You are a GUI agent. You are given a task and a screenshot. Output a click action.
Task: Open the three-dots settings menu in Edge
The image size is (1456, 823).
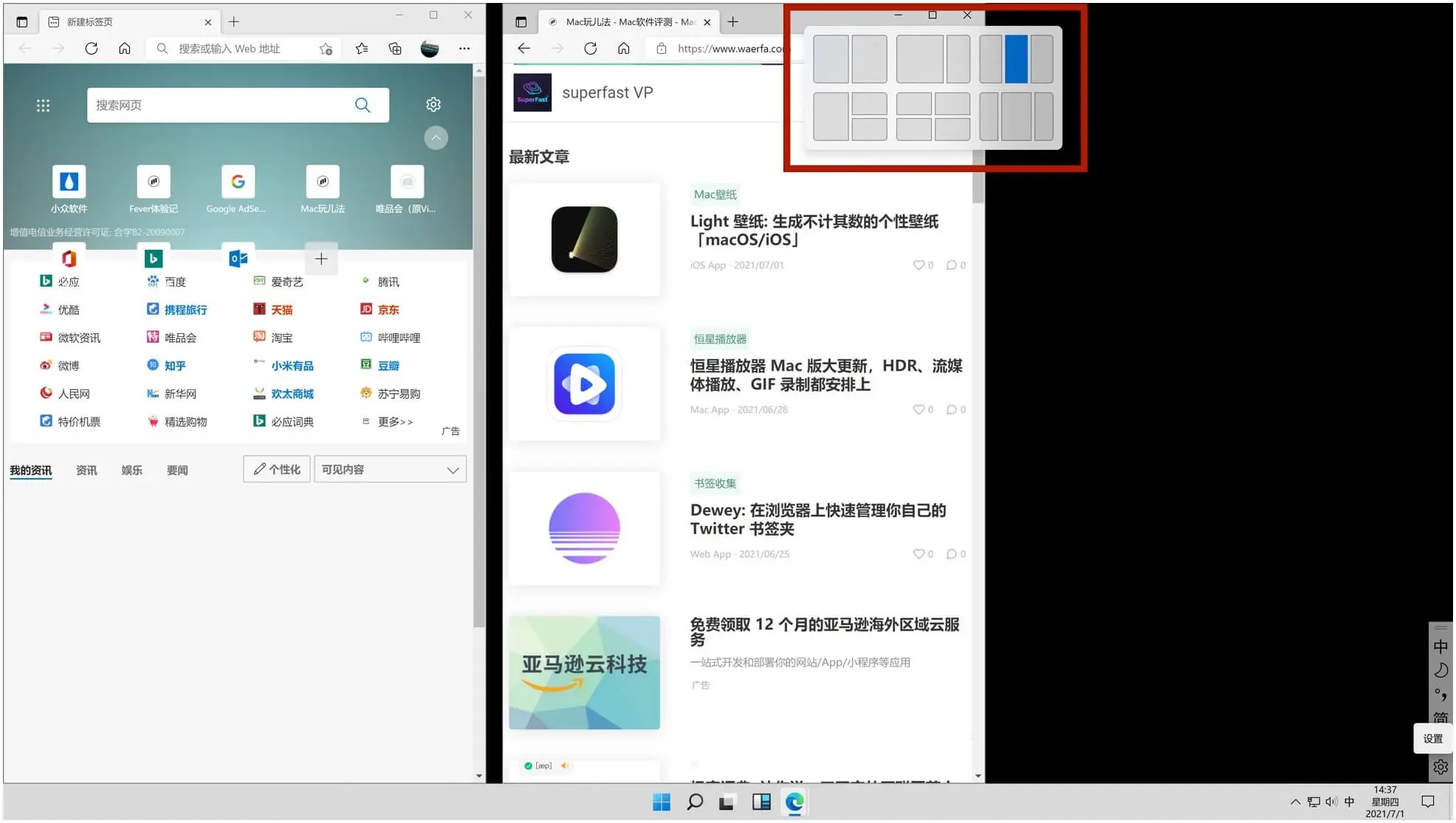point(464,49)
